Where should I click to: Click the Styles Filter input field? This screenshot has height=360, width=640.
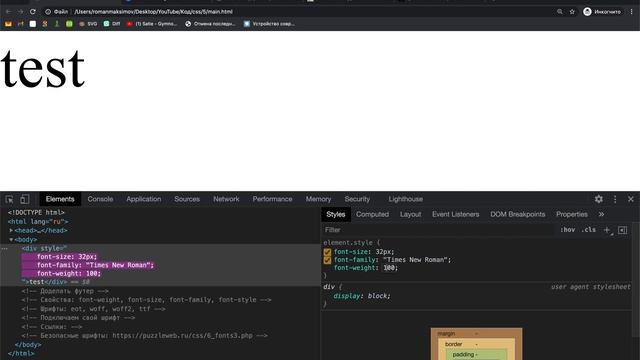pos(439,230)
